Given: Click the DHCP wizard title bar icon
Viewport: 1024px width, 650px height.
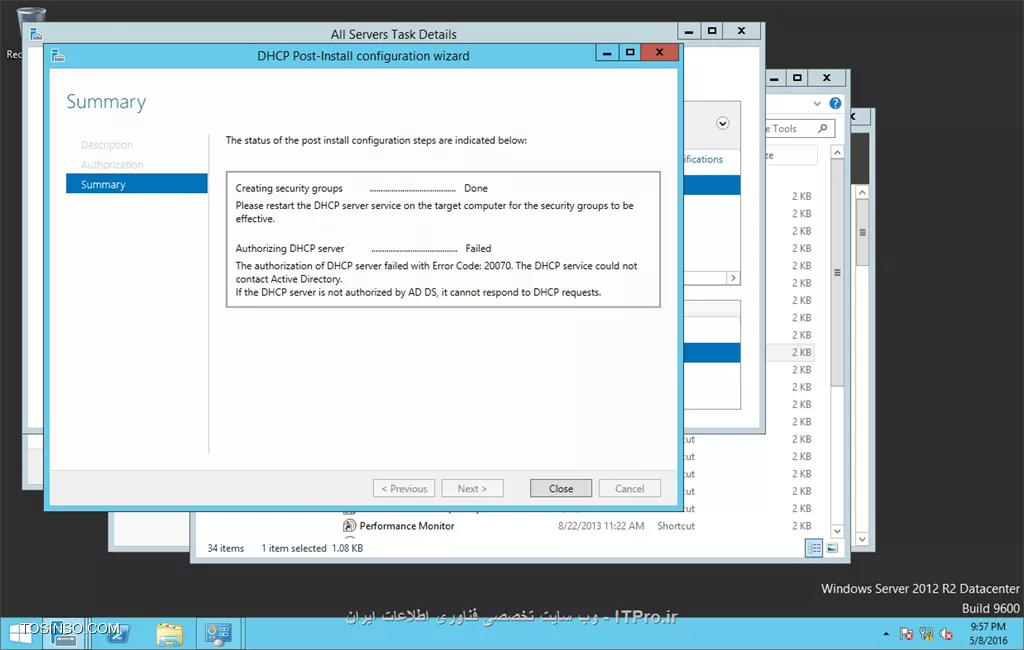Looking at the screenshot, I should [x=58, y=56].
